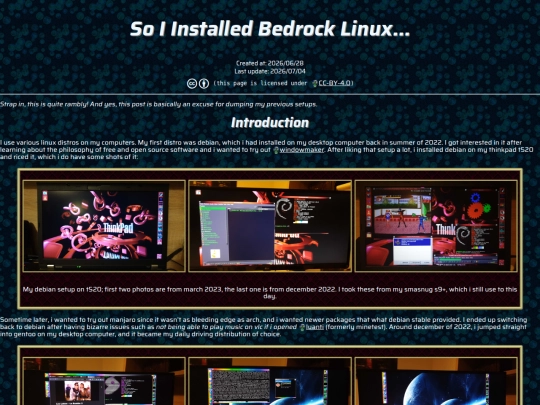Screen dimensions: 540x405
Task: Click the 'Strap in, this is quite rambly!' line
Action: [x=158, y=104]
